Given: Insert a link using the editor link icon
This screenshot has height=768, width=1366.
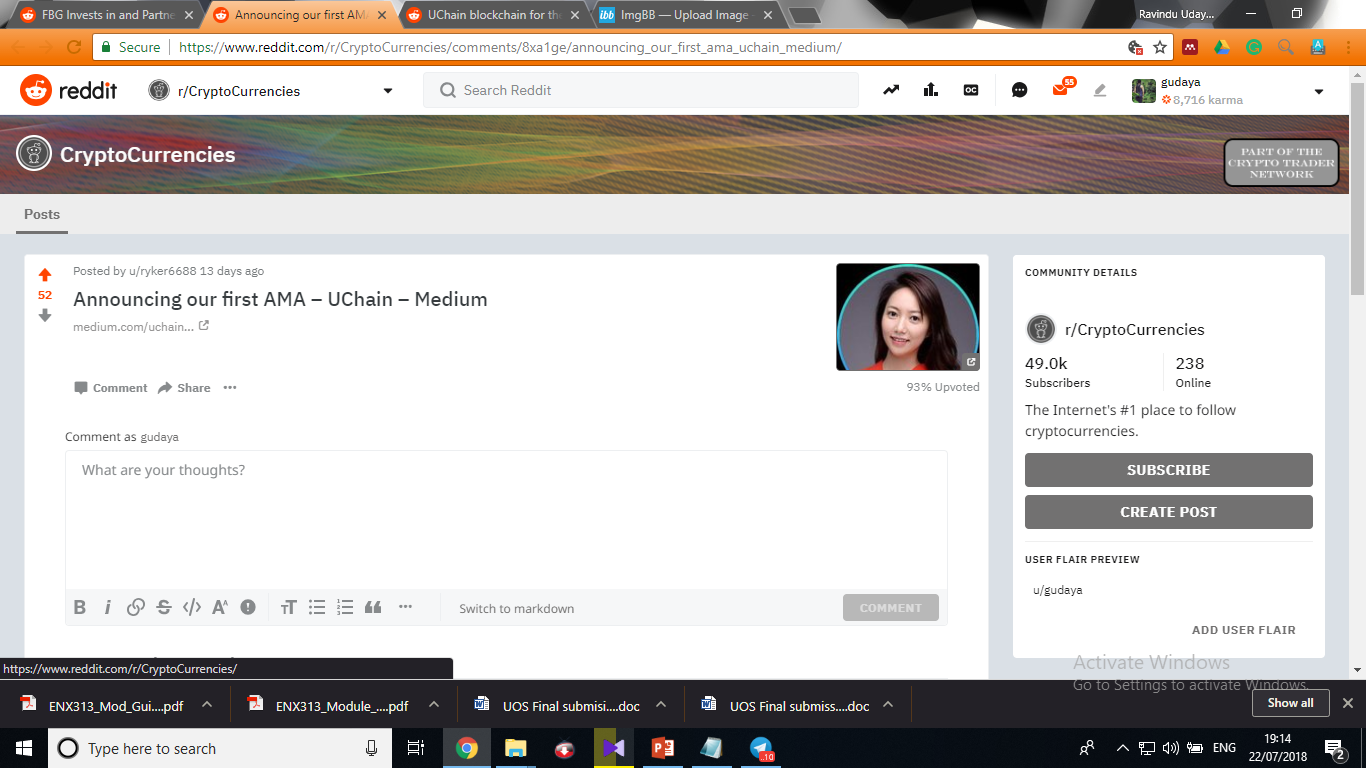Looking at the screenshot, I should (x=136, y=607).
